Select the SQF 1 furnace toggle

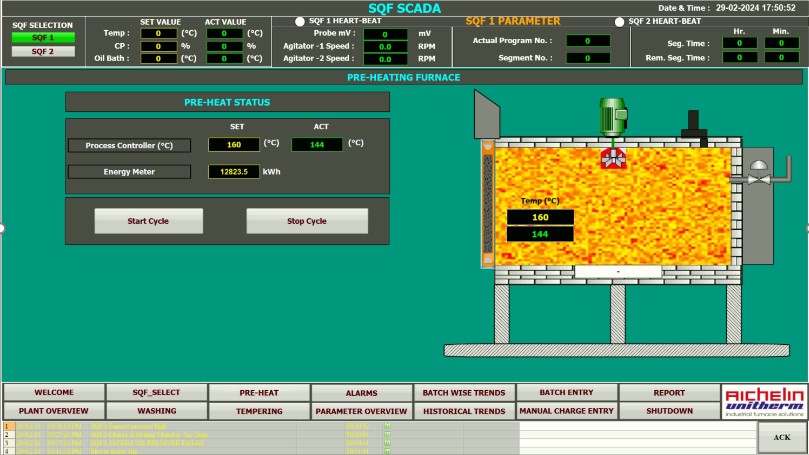(x=42, y=38)
